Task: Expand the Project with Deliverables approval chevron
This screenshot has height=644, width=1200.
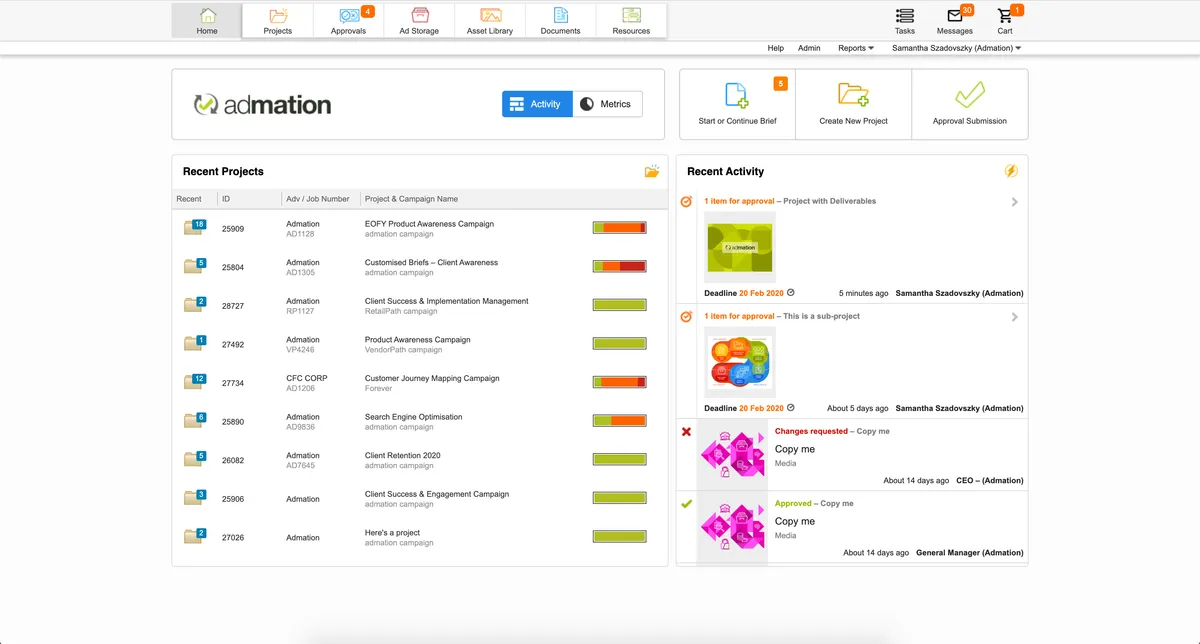Action: [x=1015, y=202]
